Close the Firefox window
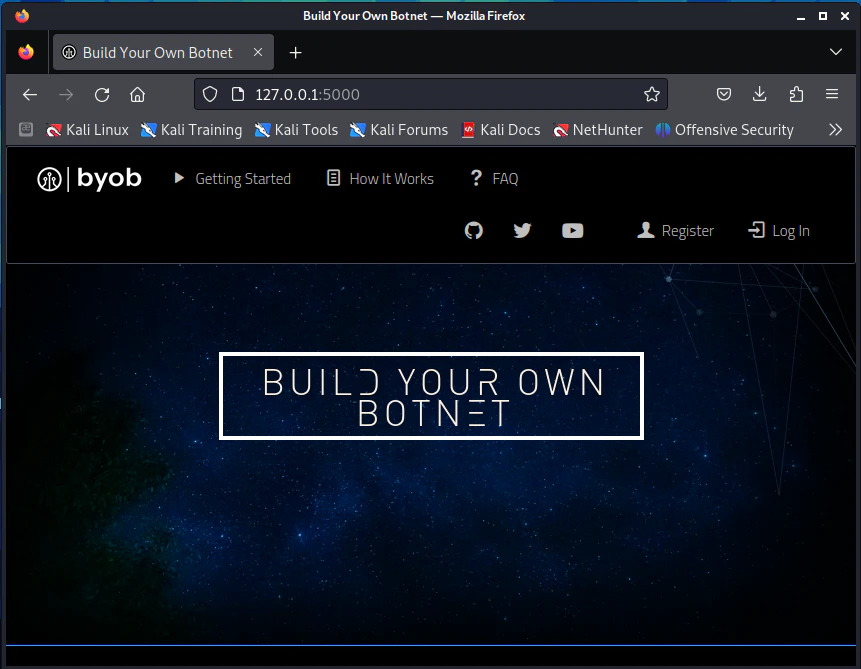861x669 pixels. [845, 16]
